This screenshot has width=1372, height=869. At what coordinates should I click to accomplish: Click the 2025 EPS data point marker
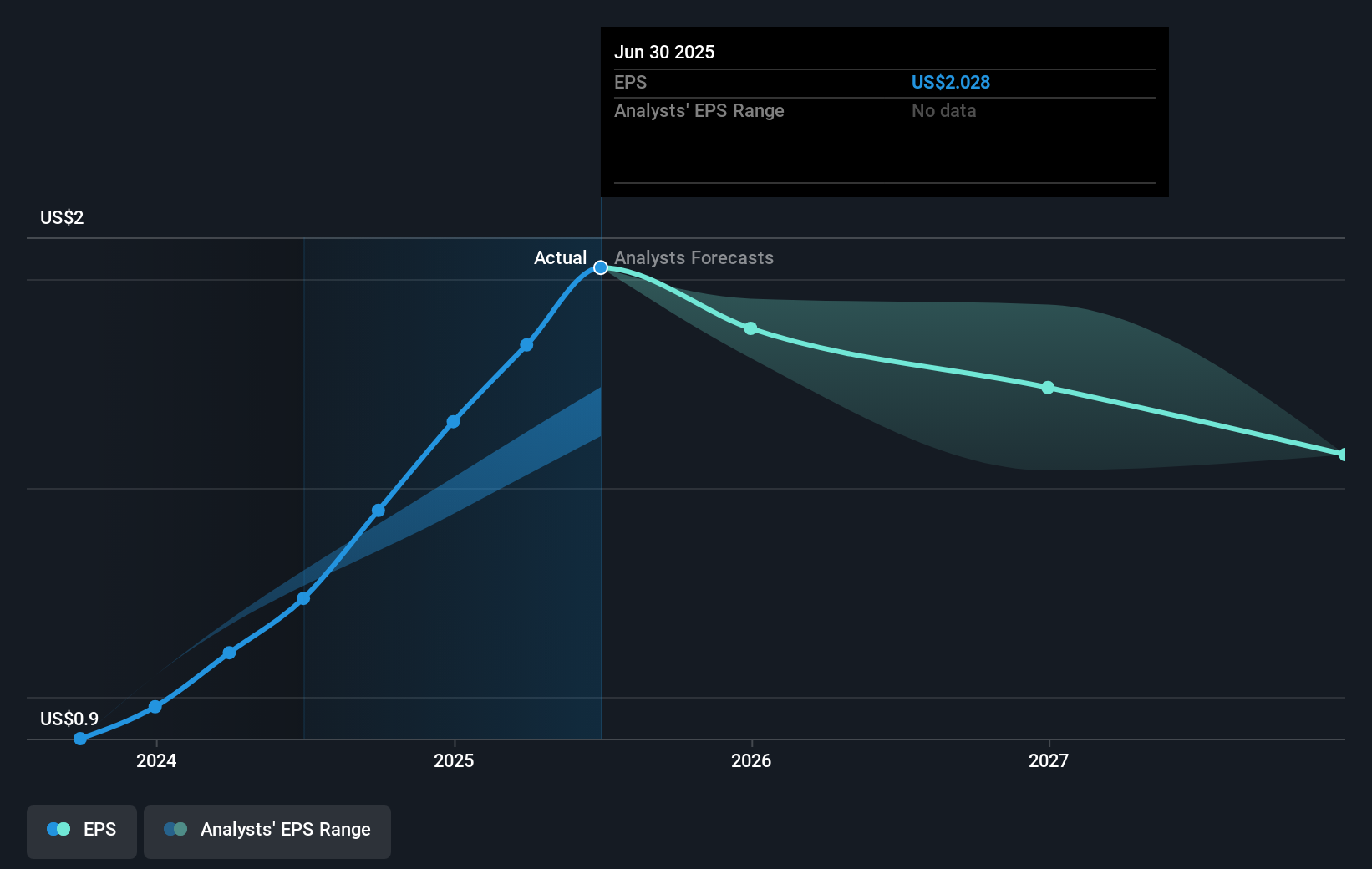click(x=453, y=422)
